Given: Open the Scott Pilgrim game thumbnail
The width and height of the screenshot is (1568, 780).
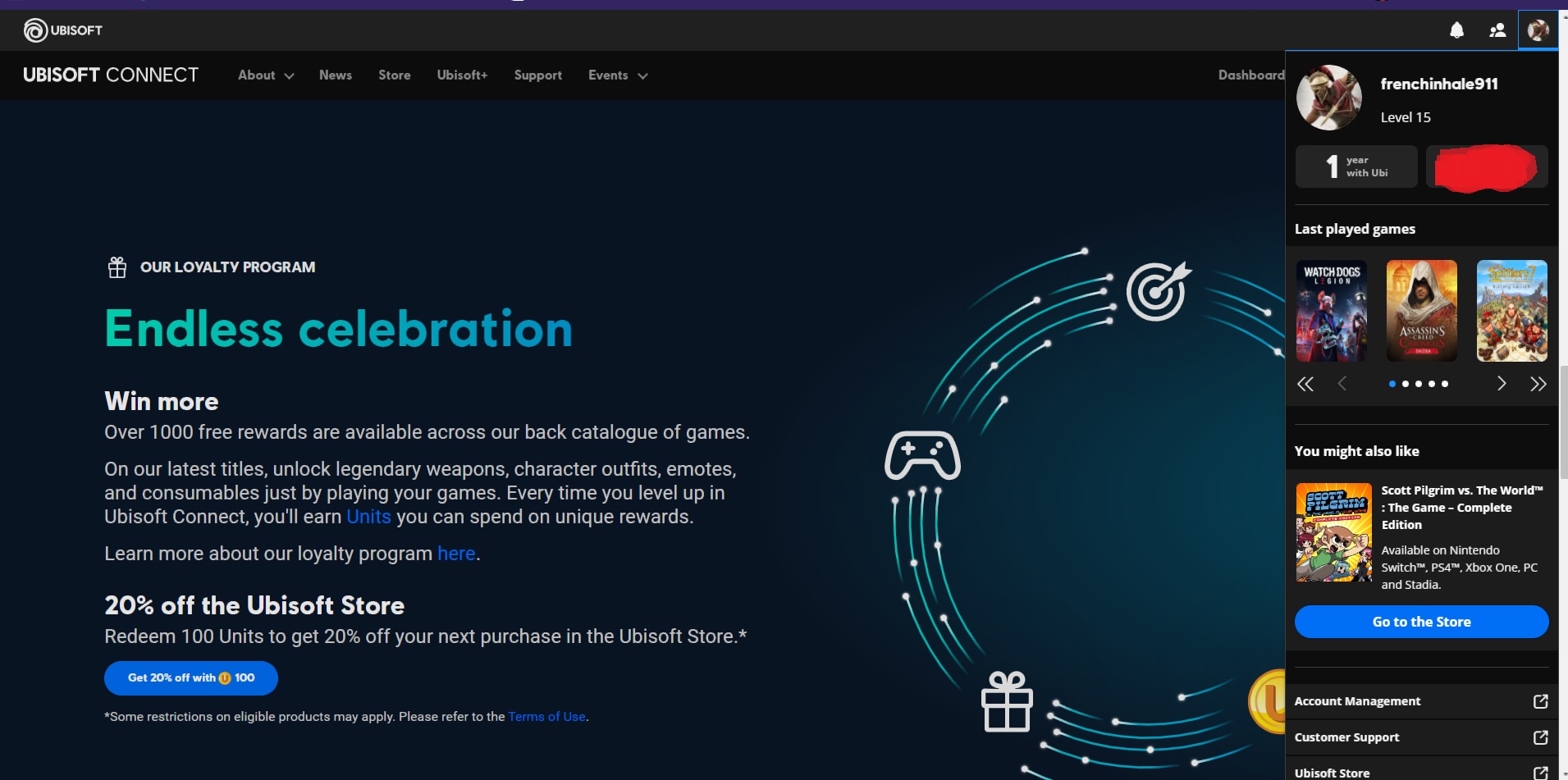Looking at the screenshot, I should (1334, 532).
